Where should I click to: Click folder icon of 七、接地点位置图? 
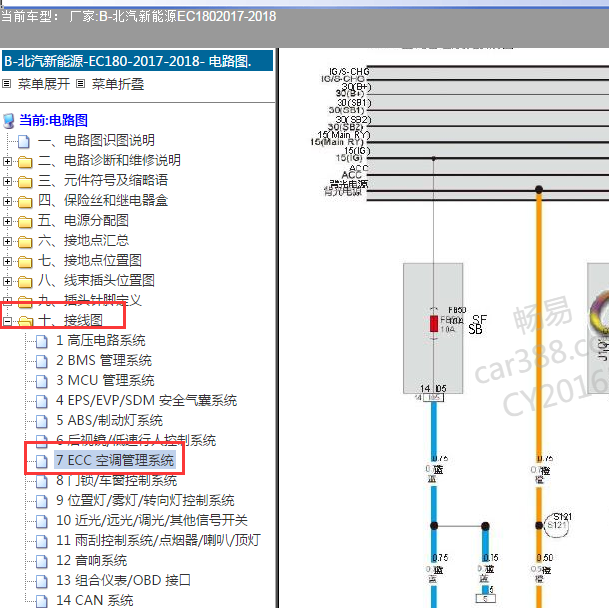point(25,261)
